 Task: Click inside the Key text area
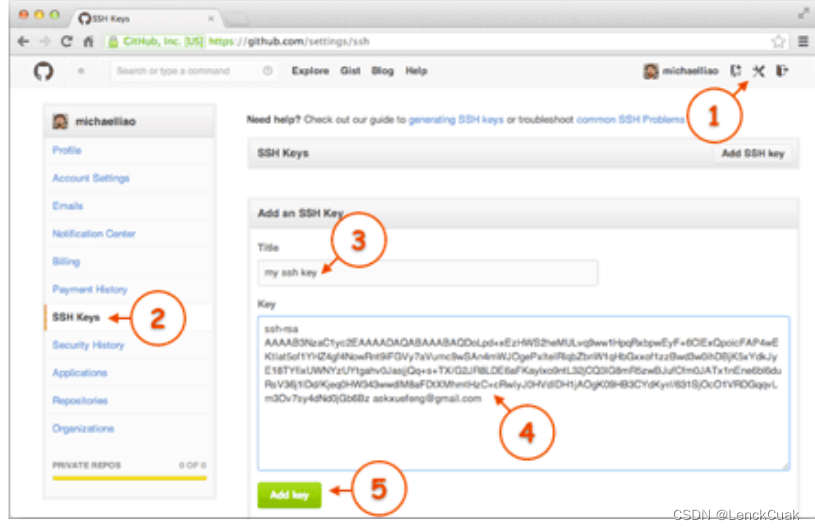point(524,393)
